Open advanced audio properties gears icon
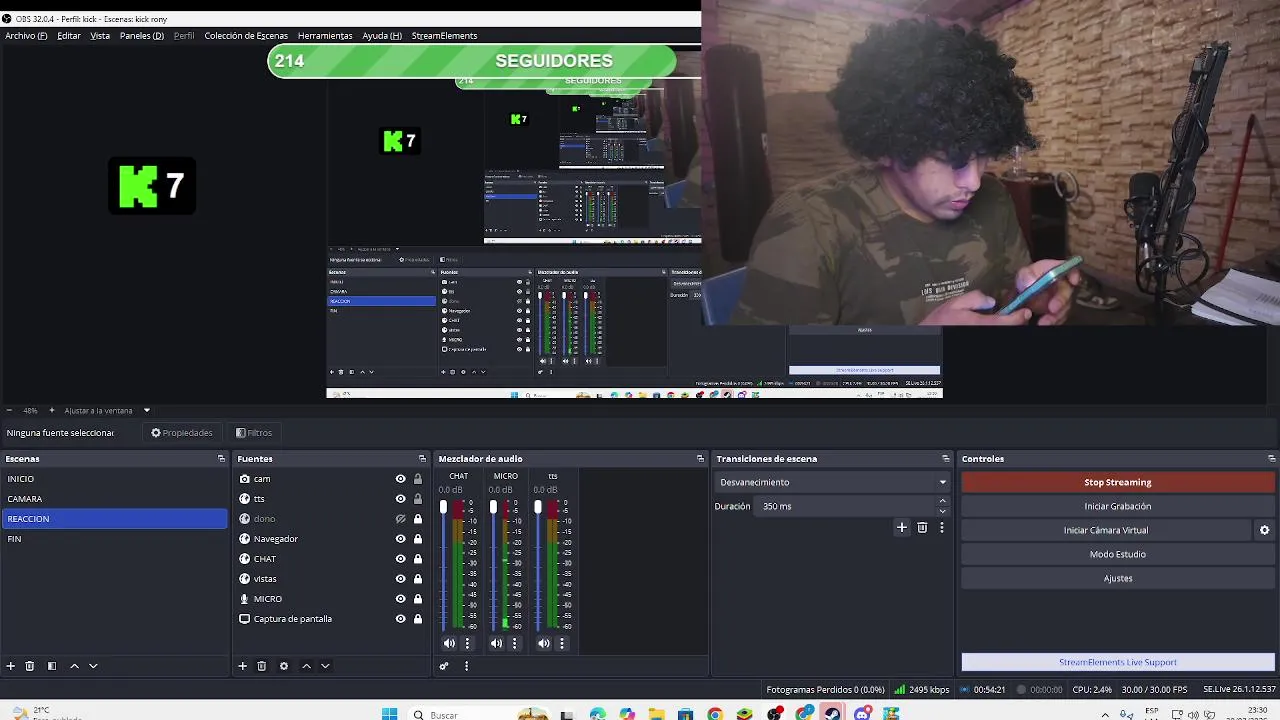 (x=444, y=666)
